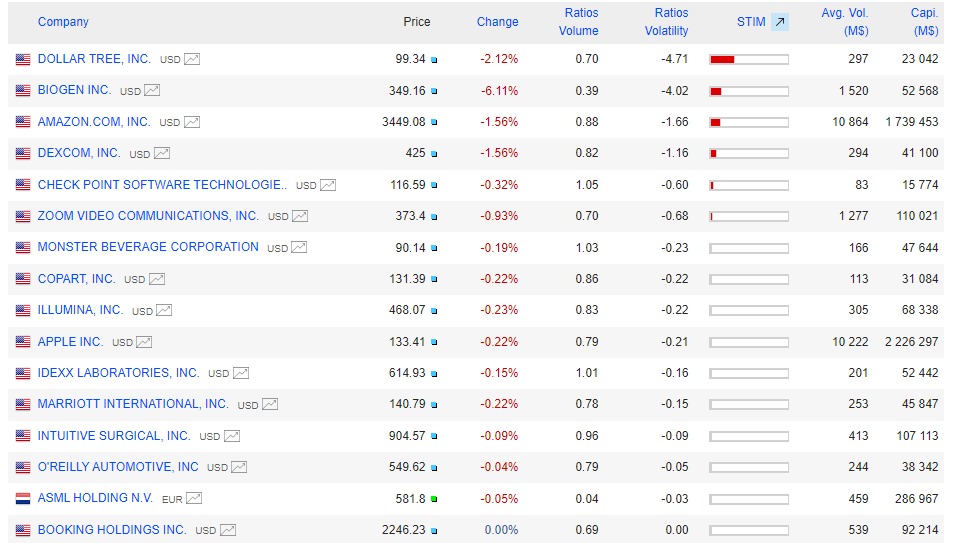The image size is (960, 543).
Task: Open ASML HOLDING N.V. link
Action: [95, 498]
